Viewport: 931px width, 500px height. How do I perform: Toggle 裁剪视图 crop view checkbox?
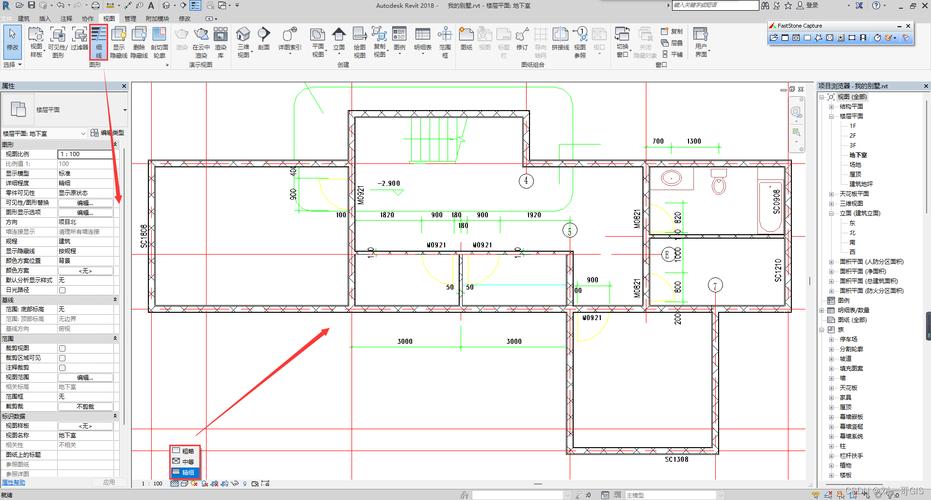pyautogui.click(x=62, y=349)
